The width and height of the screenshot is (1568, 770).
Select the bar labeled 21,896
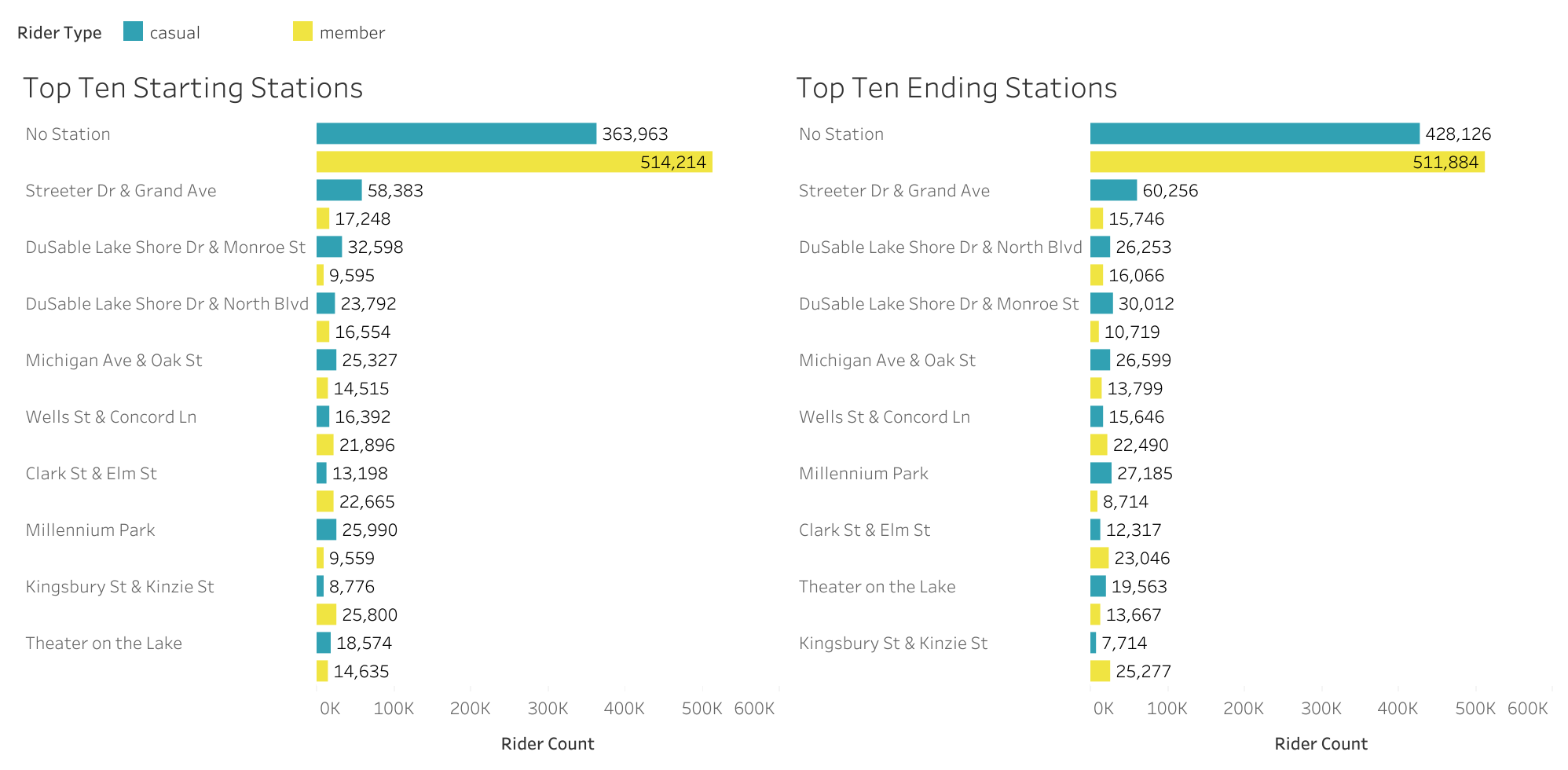tap(325, 445)
